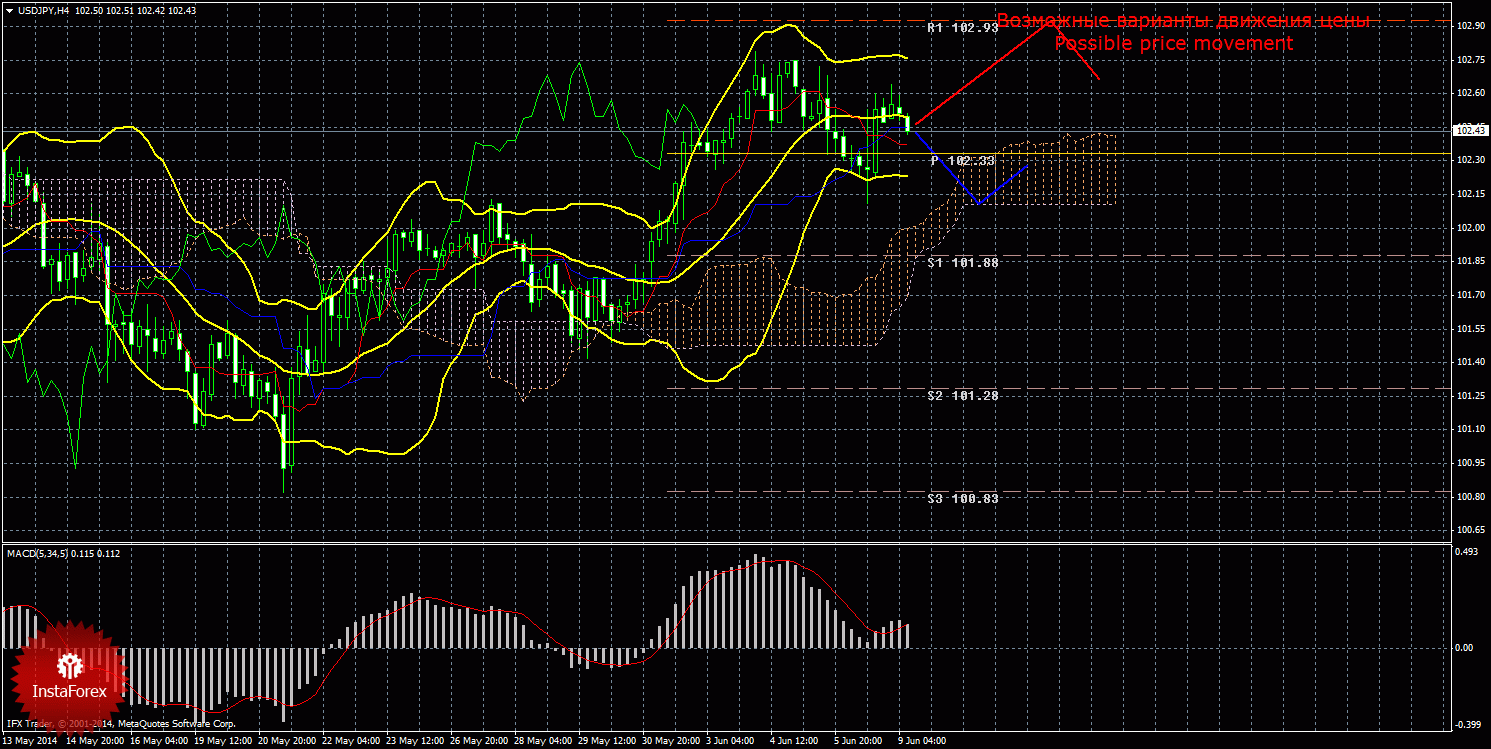The image size is (1491, 749).
Task: Click the IFX Trader MetaQuotes copyright text
Action: click(120, 723)
